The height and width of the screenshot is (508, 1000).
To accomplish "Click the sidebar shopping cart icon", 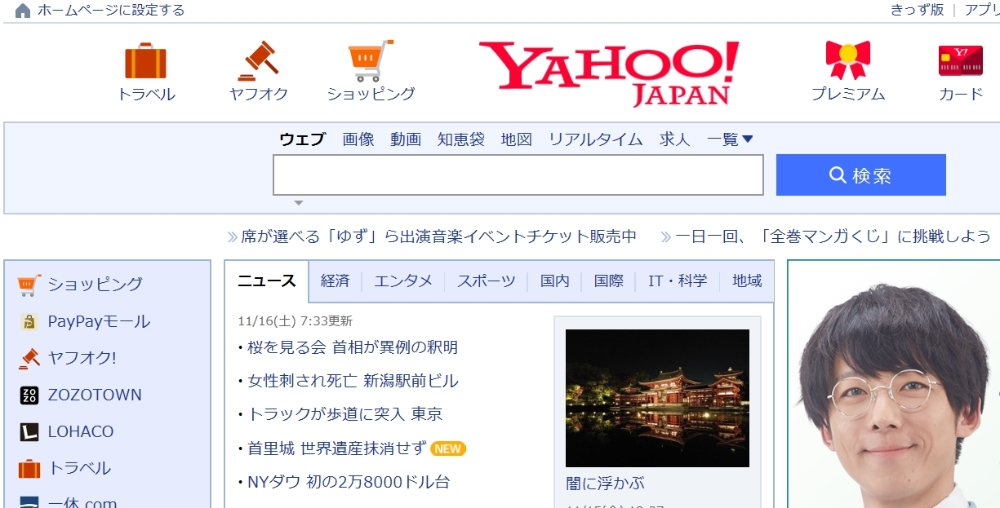I will [29, 284].
